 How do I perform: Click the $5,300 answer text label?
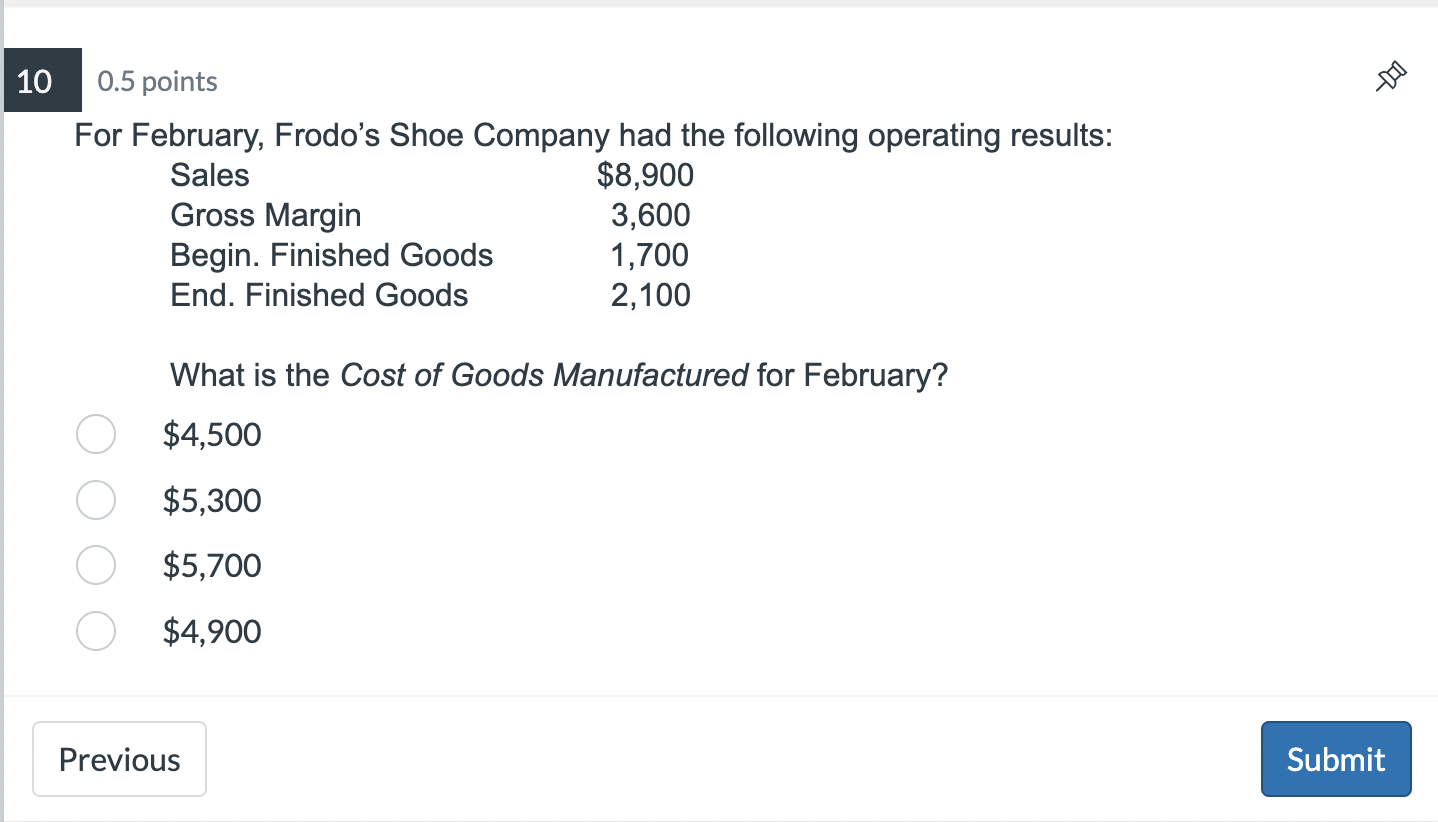point(211,500)
